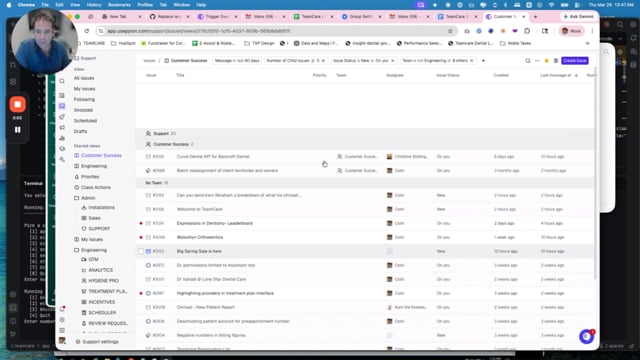Click the highlighted support inbox rail icon

click(x=62, y=106)
